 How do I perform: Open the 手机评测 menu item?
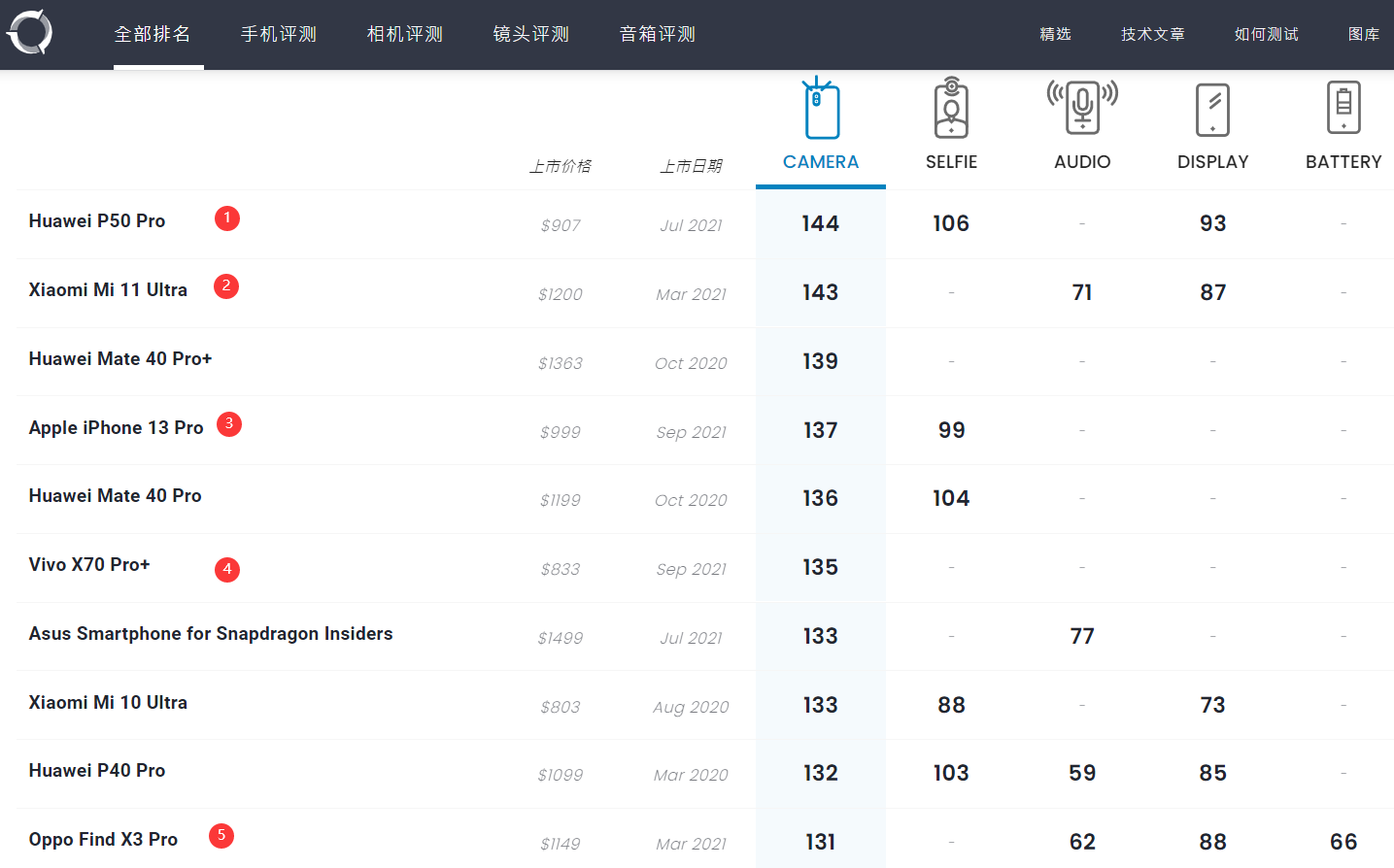coord(279,34)
